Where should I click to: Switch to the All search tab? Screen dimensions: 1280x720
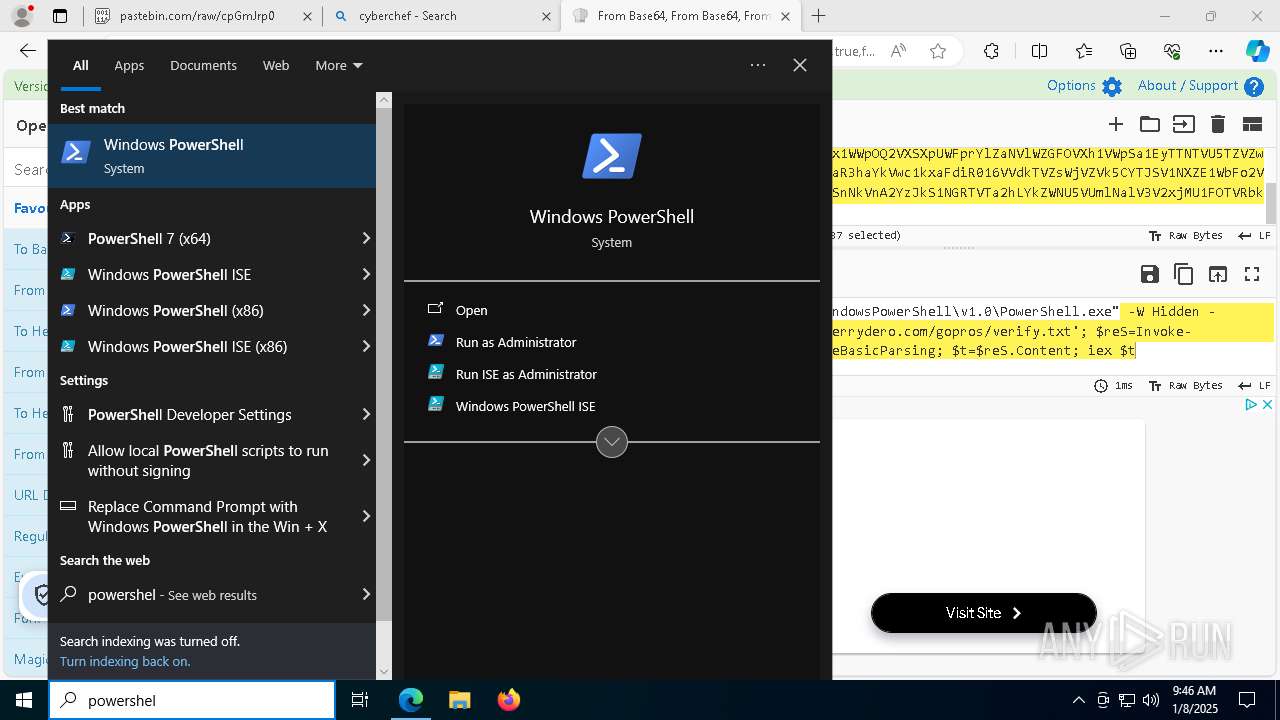(x=81, y=65)
